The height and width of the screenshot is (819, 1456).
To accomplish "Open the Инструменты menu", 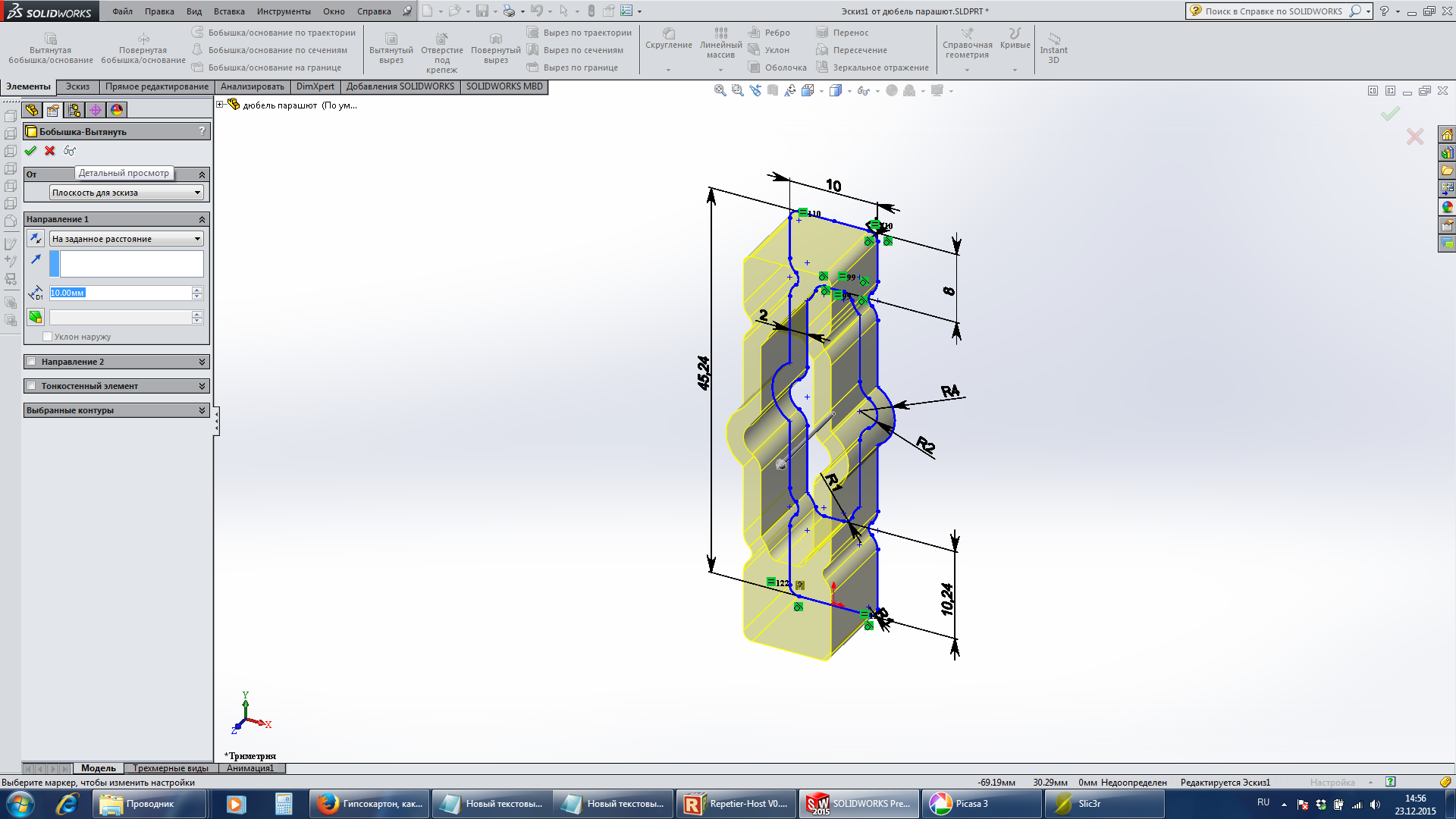I will [x=284, y=11].
